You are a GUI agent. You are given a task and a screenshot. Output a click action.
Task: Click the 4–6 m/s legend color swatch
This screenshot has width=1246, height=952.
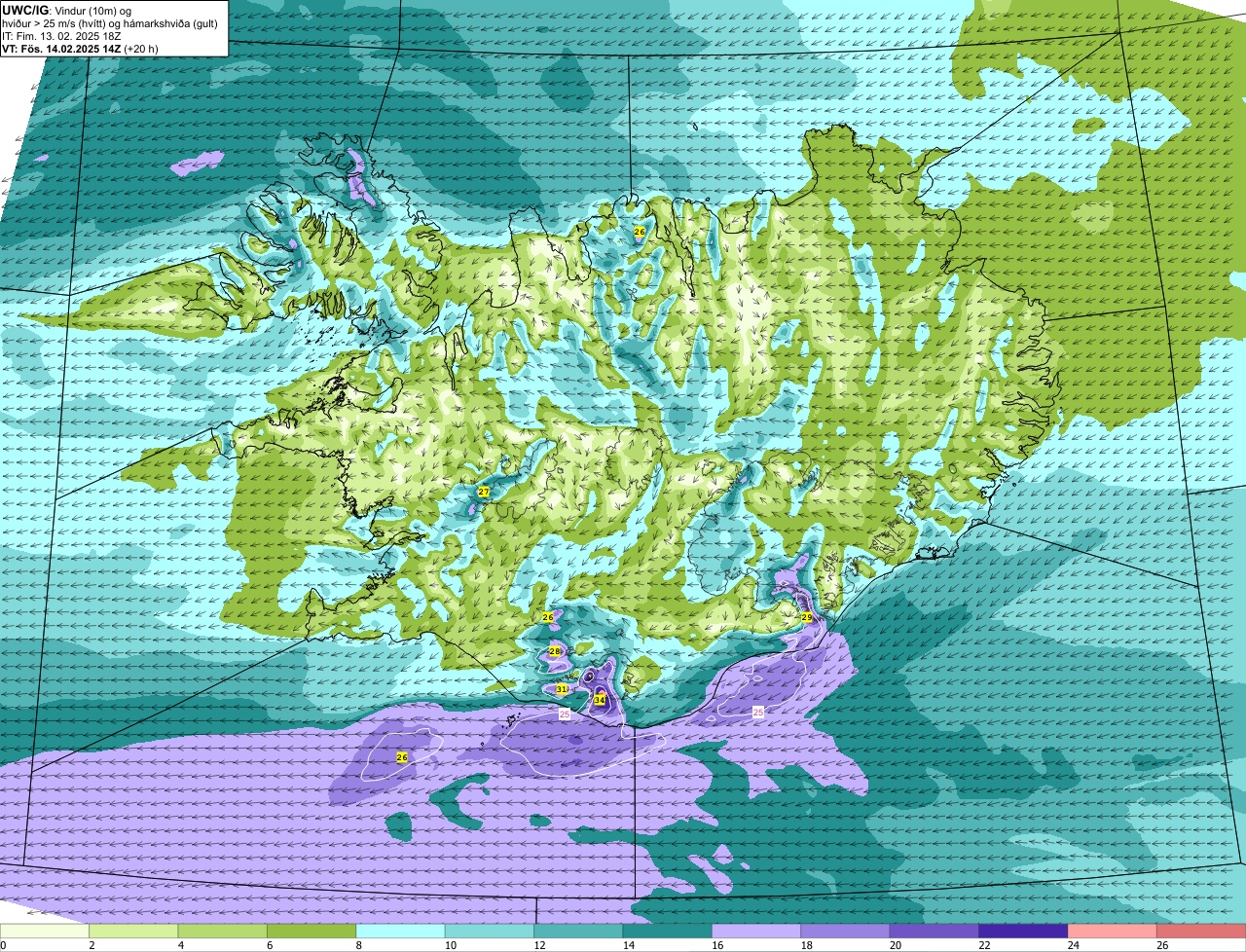point(223,932)
